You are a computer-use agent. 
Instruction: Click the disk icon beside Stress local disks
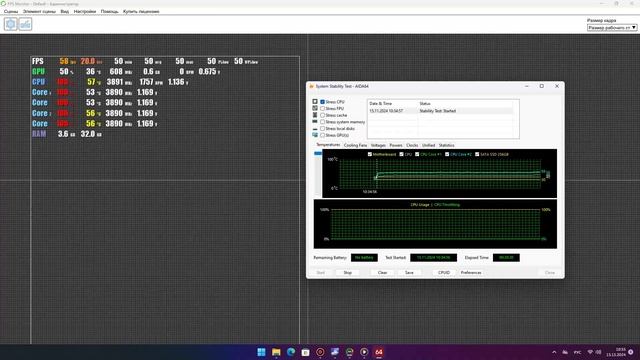point(315,129)
